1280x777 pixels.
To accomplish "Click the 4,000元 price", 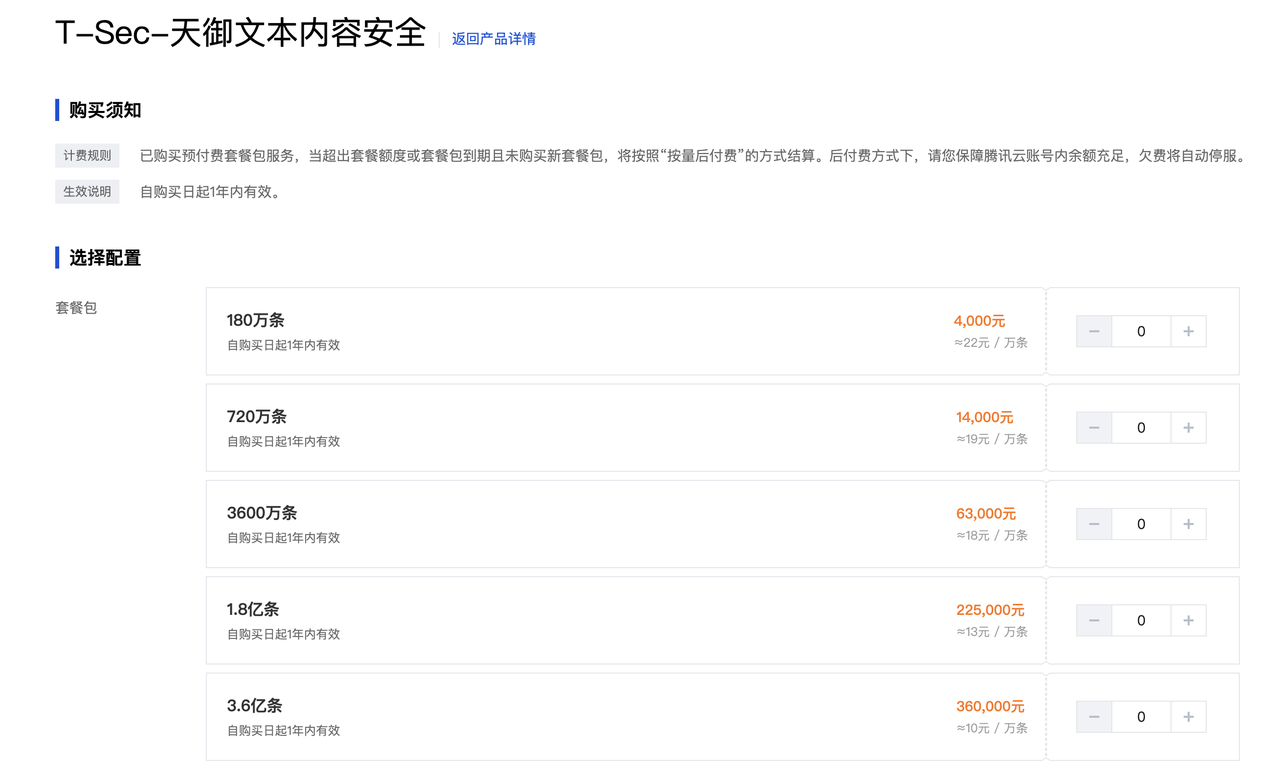I will point(980,321).
